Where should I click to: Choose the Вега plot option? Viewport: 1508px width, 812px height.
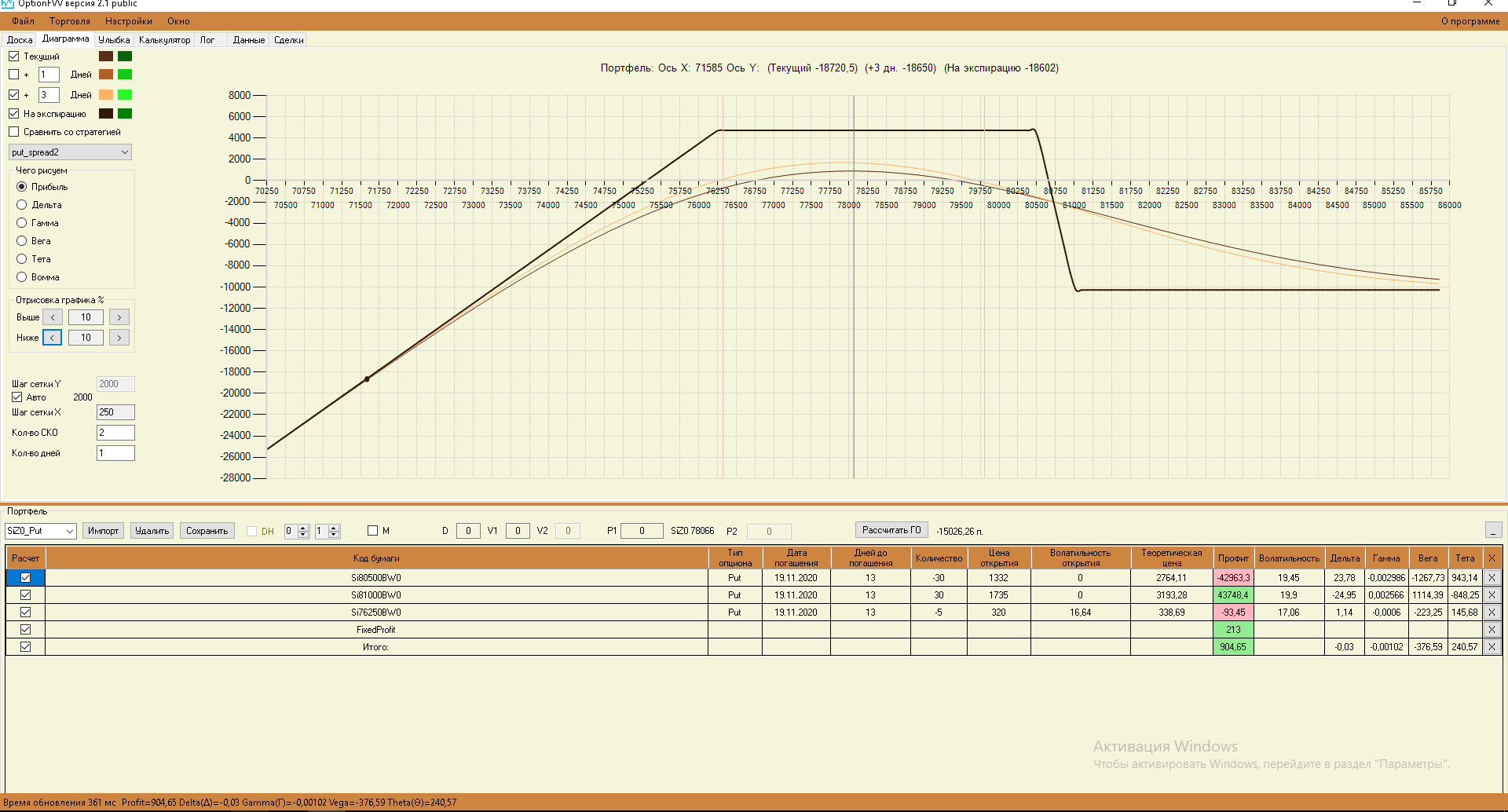point(22,241)
